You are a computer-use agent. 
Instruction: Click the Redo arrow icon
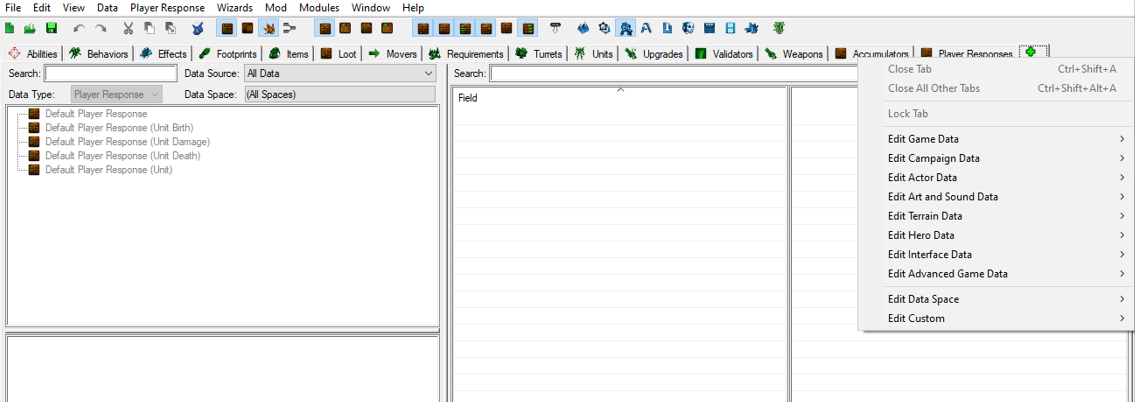101,29
